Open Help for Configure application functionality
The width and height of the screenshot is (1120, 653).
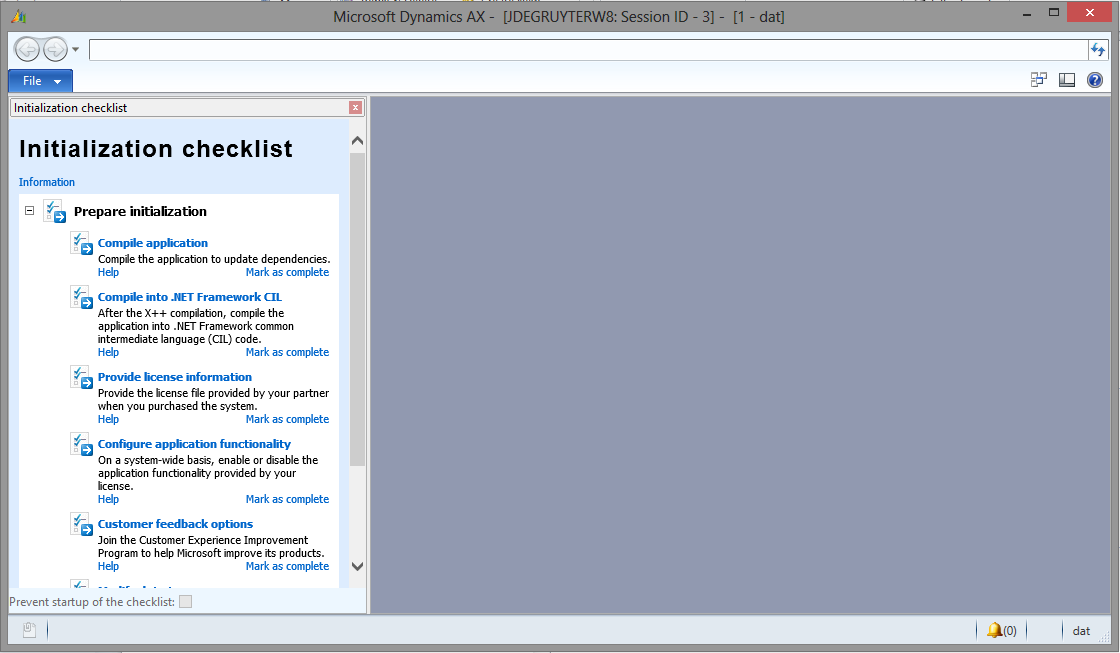pyautogui.click(x=108, y=499)
